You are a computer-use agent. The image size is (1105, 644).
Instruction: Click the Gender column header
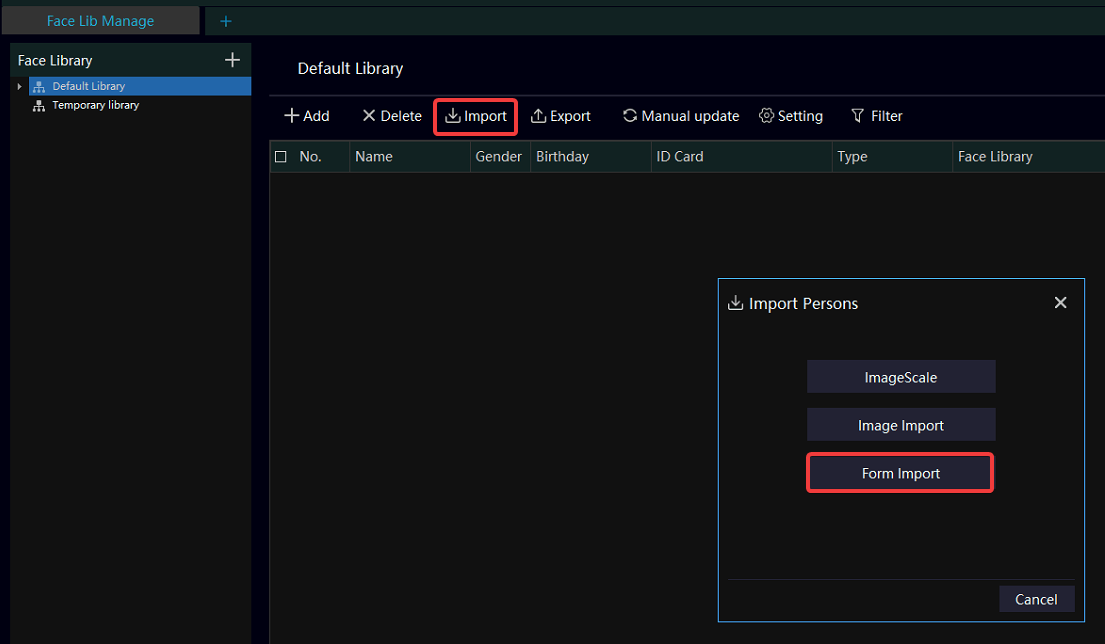coord(498,156)
